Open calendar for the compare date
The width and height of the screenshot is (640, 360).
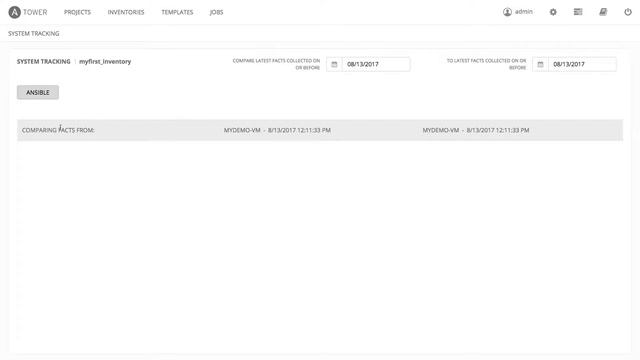coord(334,64)
